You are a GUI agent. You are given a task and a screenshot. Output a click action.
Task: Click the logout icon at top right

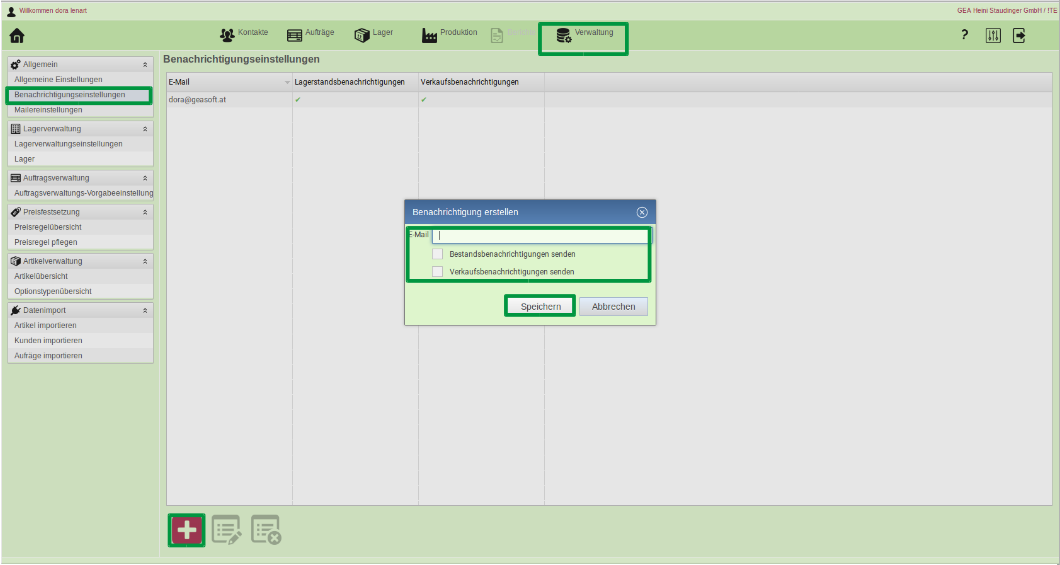click(1019, 36)
